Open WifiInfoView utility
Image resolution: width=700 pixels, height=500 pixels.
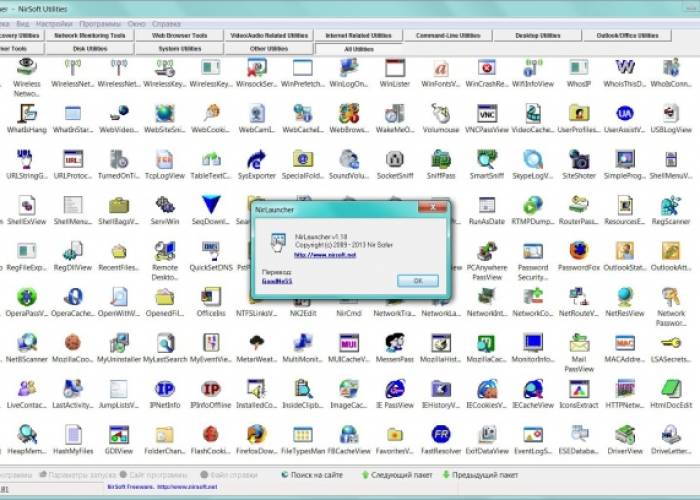point(533,68)
